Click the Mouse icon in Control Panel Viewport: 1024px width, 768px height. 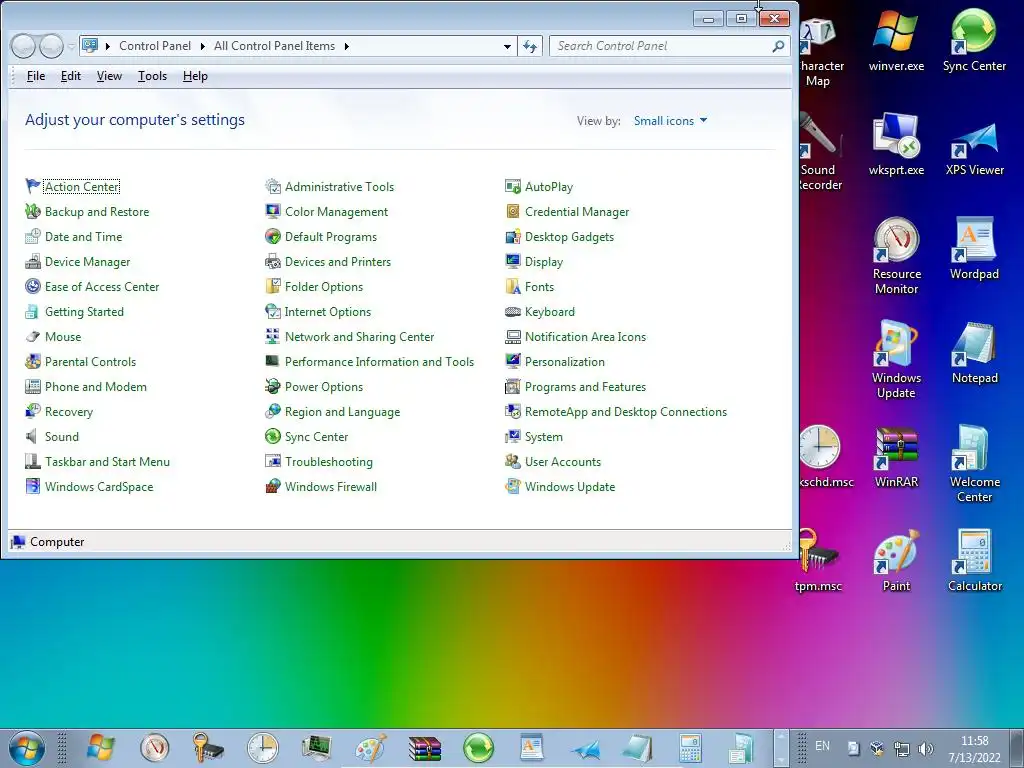coord(33,337)
